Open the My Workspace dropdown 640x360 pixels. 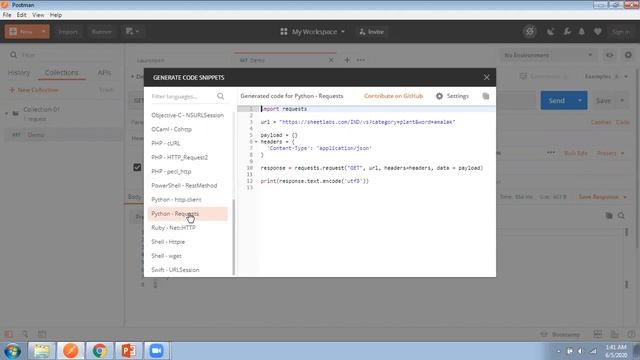(313, 31)
